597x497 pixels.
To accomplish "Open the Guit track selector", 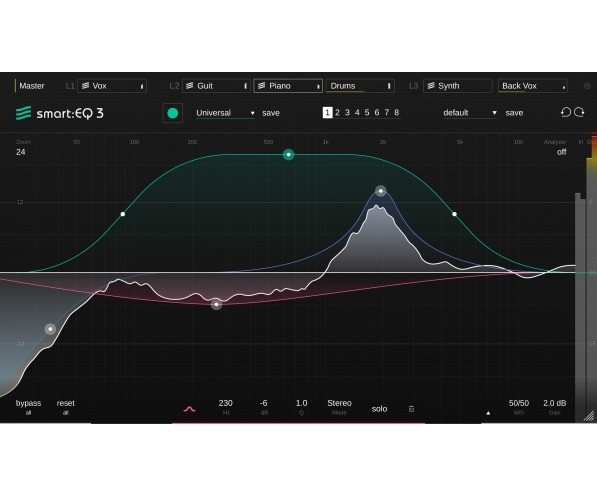I will point(216,86).
